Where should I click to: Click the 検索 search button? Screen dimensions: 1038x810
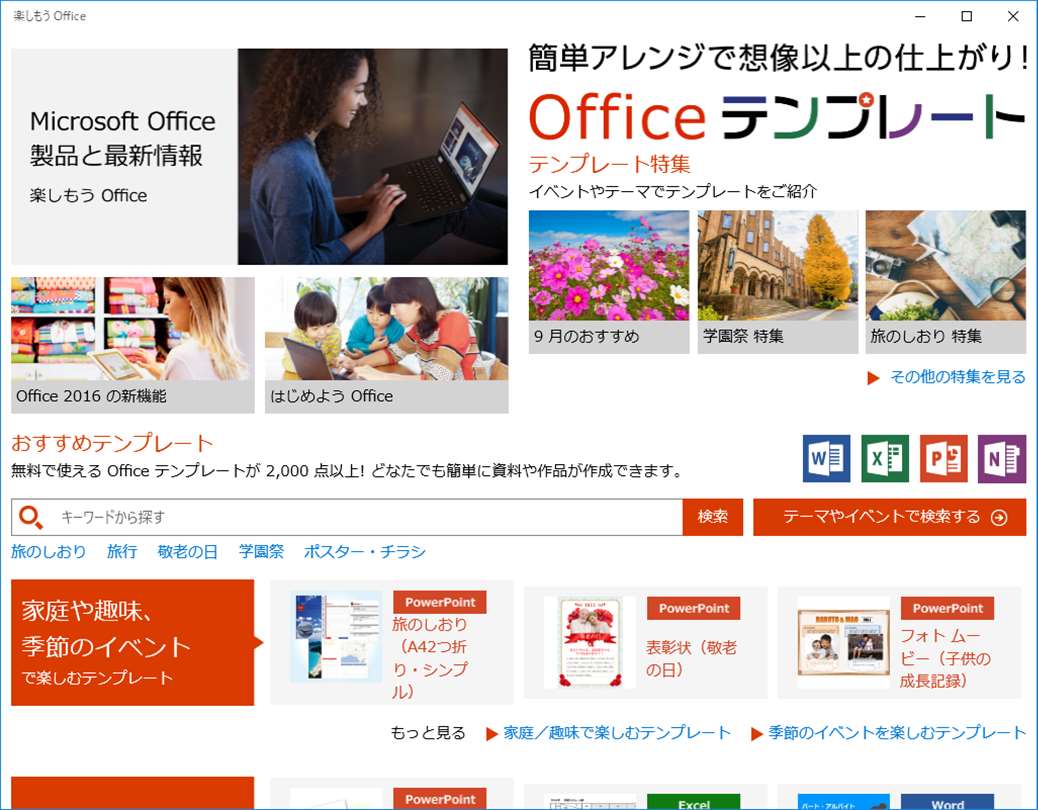point(712,517)
